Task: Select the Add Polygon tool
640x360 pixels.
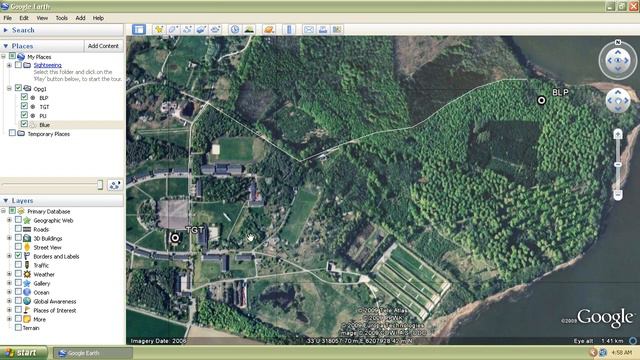Action: coord(173,29)
